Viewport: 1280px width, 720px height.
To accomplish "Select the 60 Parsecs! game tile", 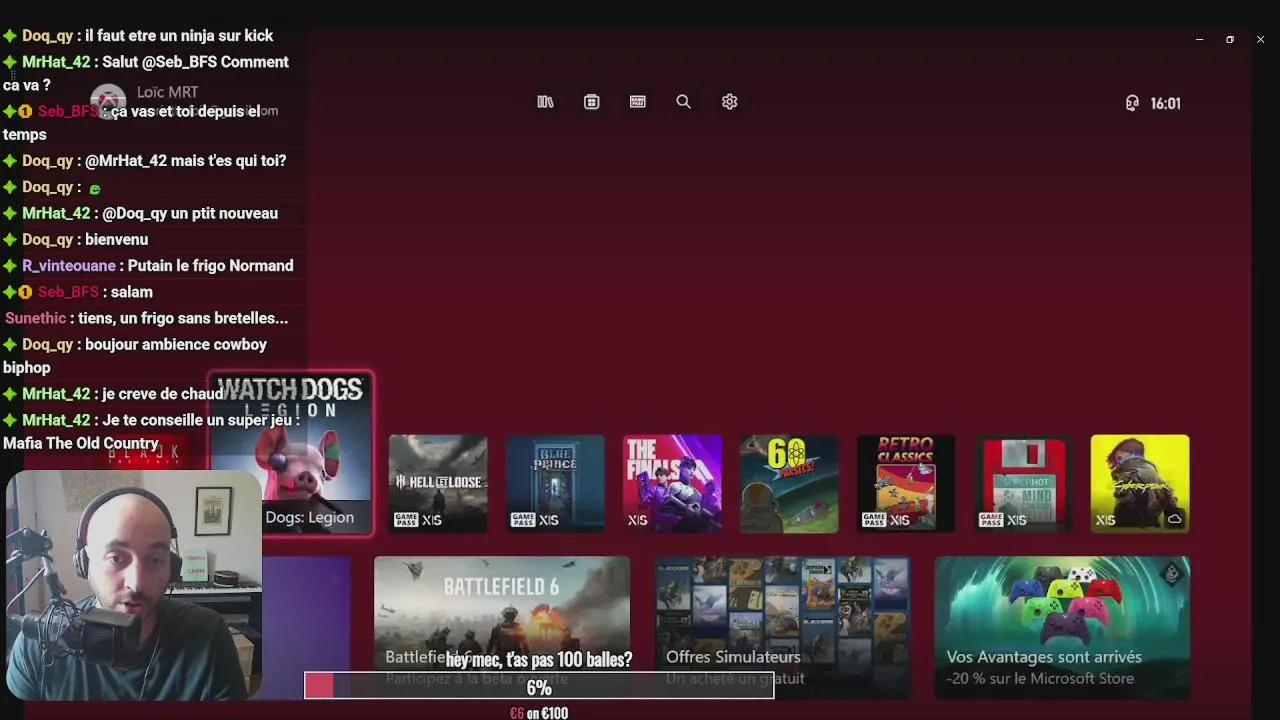I will [x=789, y=483].
